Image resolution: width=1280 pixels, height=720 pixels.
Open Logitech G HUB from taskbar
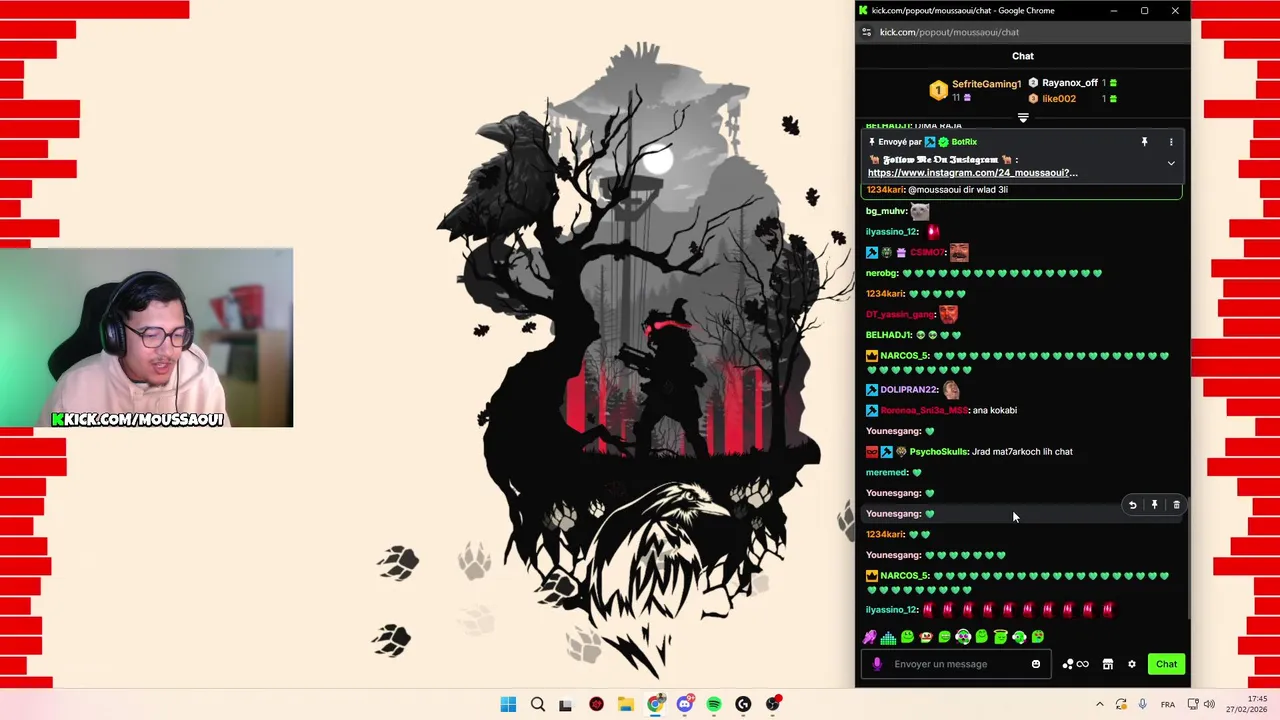743,705
